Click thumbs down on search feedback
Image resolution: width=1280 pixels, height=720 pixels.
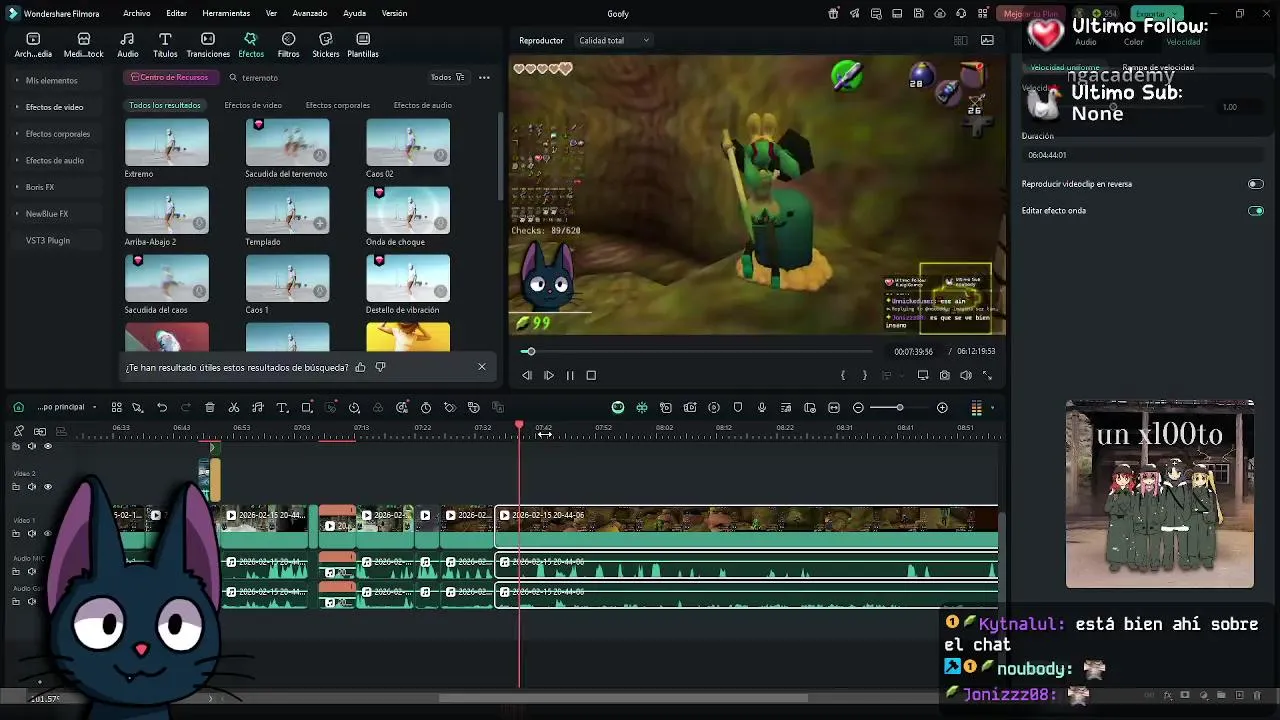(380, 367)
